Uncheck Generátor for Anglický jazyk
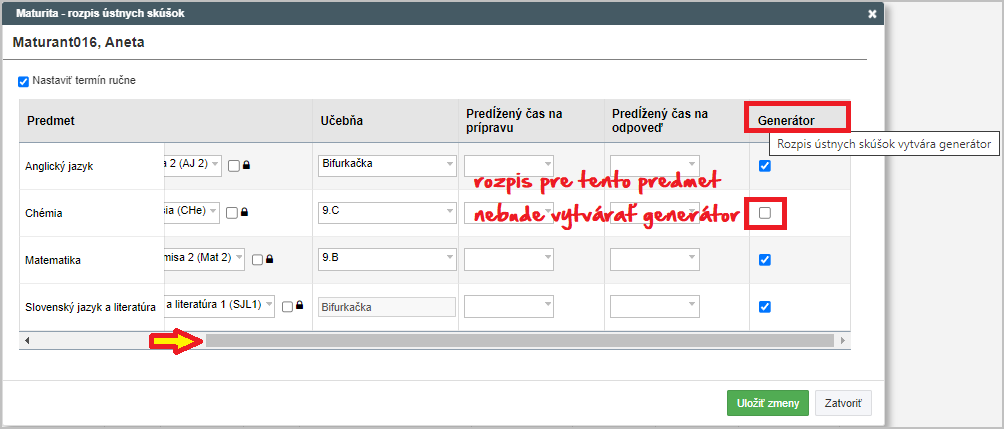 [765, 166]
